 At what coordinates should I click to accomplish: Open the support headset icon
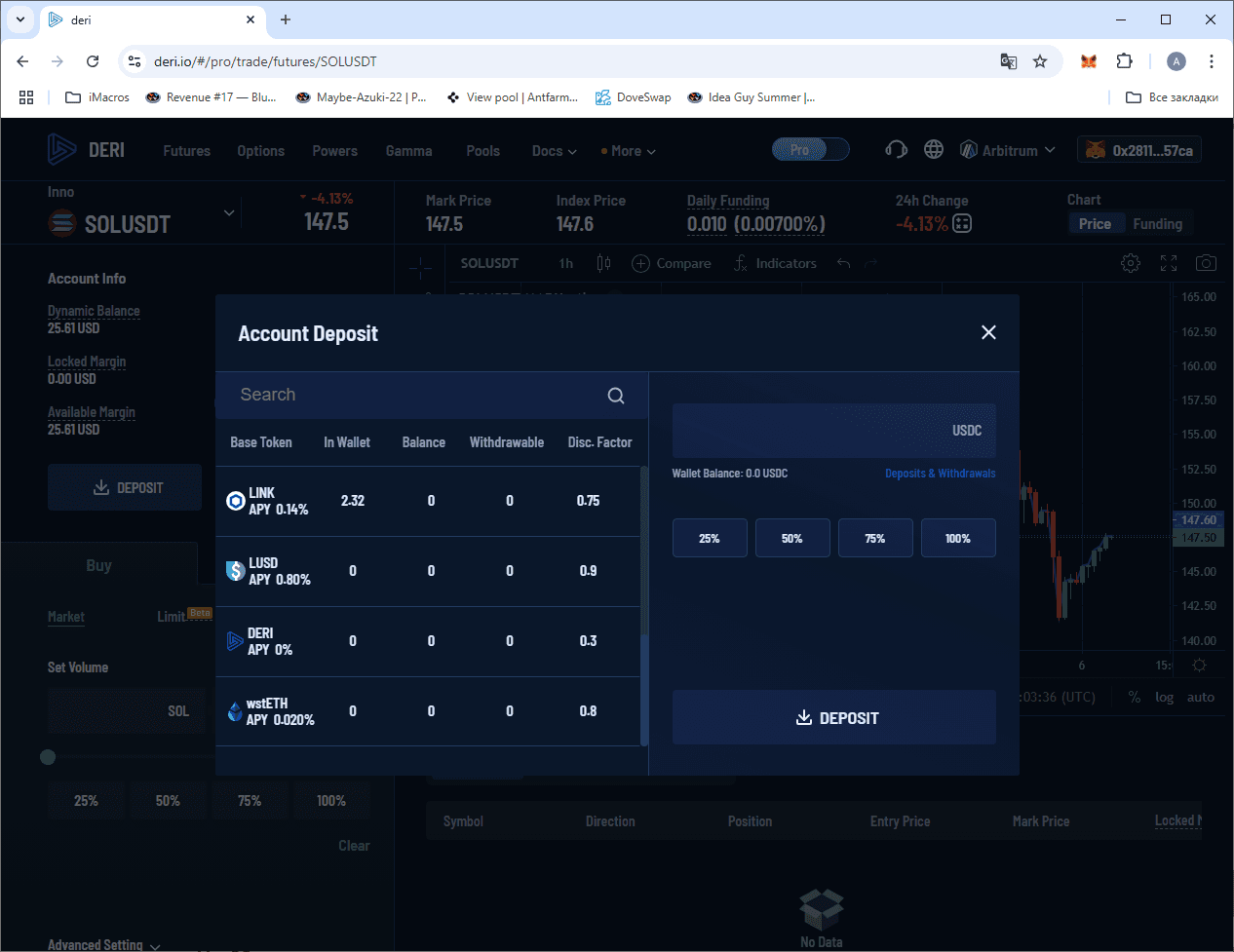click(x=896, y=150)
